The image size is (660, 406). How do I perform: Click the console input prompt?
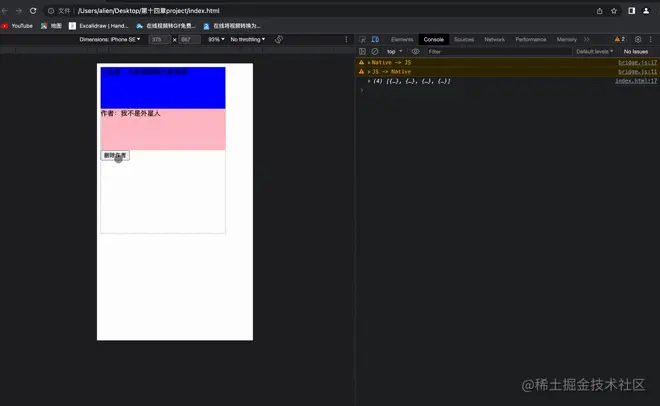click(509, 90)
